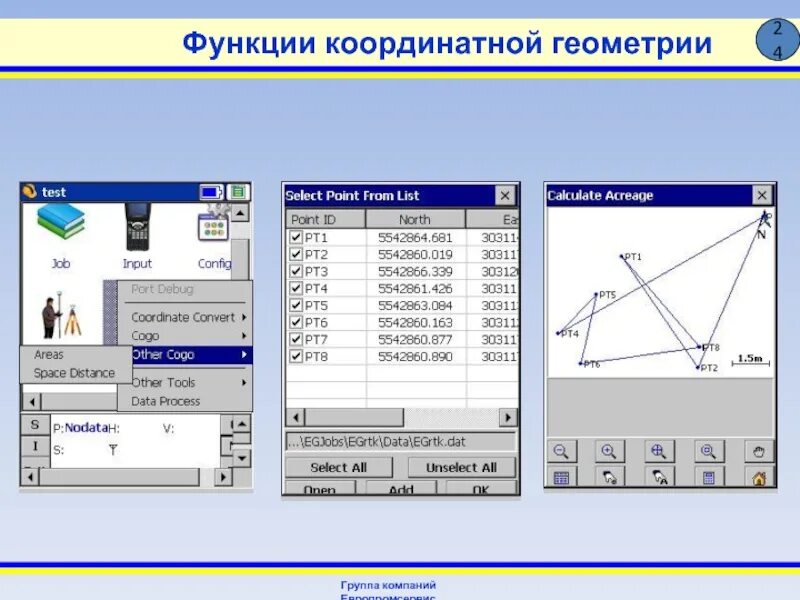Click right arrow of point list scrollbar

508,417
